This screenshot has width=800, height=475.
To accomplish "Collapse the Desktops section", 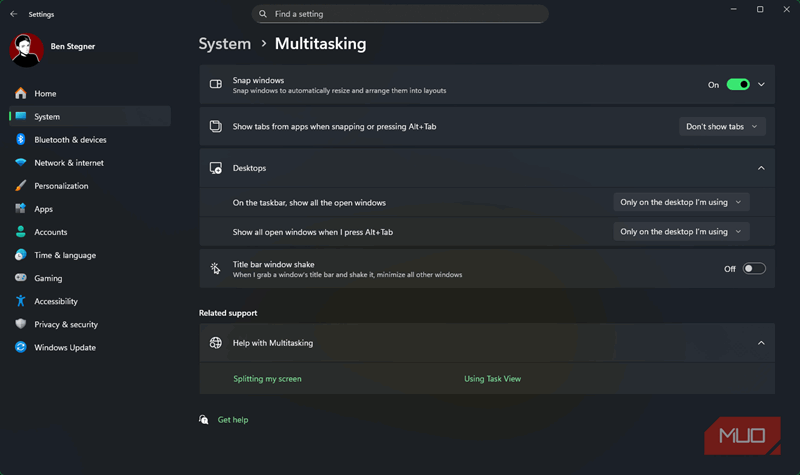I will click(x=761, y=168).
